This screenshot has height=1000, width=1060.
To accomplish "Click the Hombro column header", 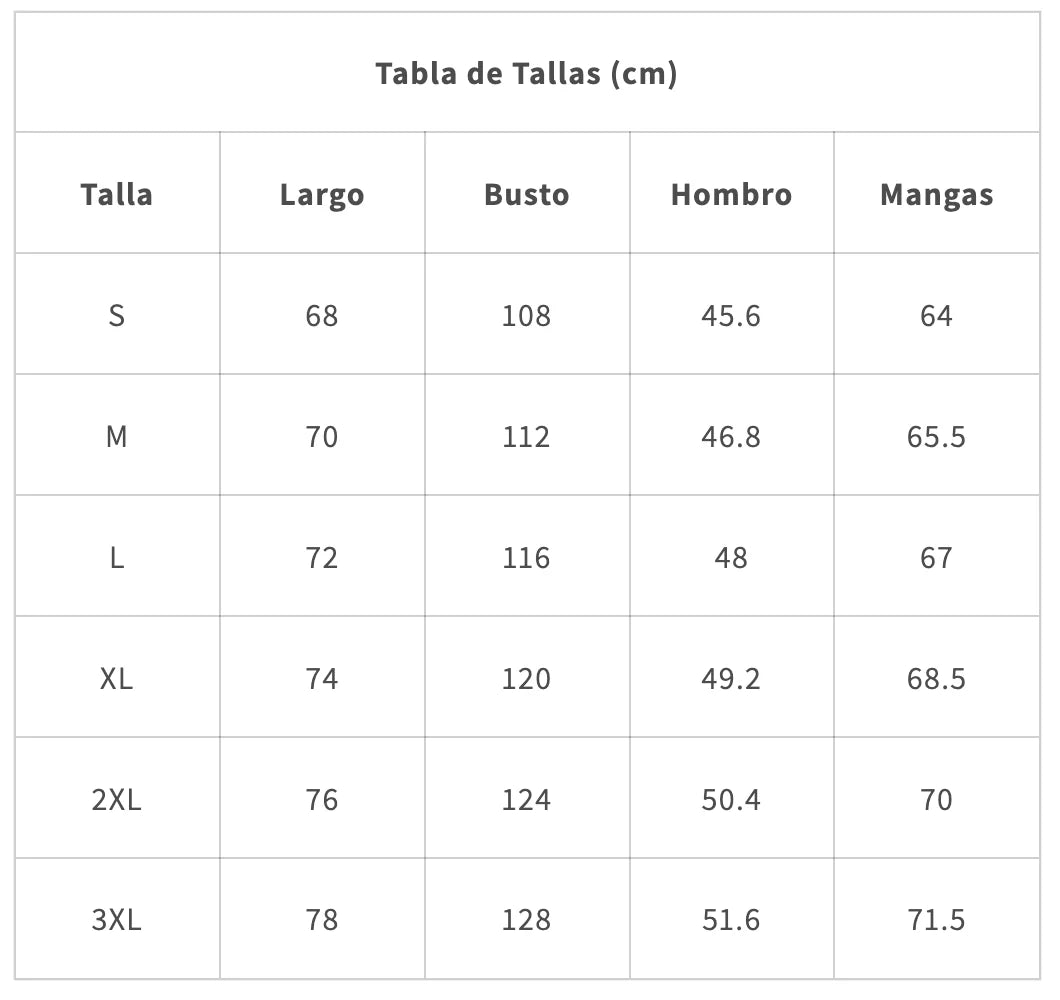I will tap(731, 194).
